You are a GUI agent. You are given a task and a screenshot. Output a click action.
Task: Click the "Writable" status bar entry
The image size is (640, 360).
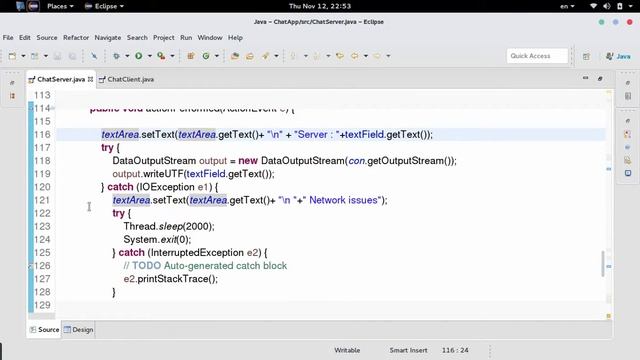coord(347,350)
